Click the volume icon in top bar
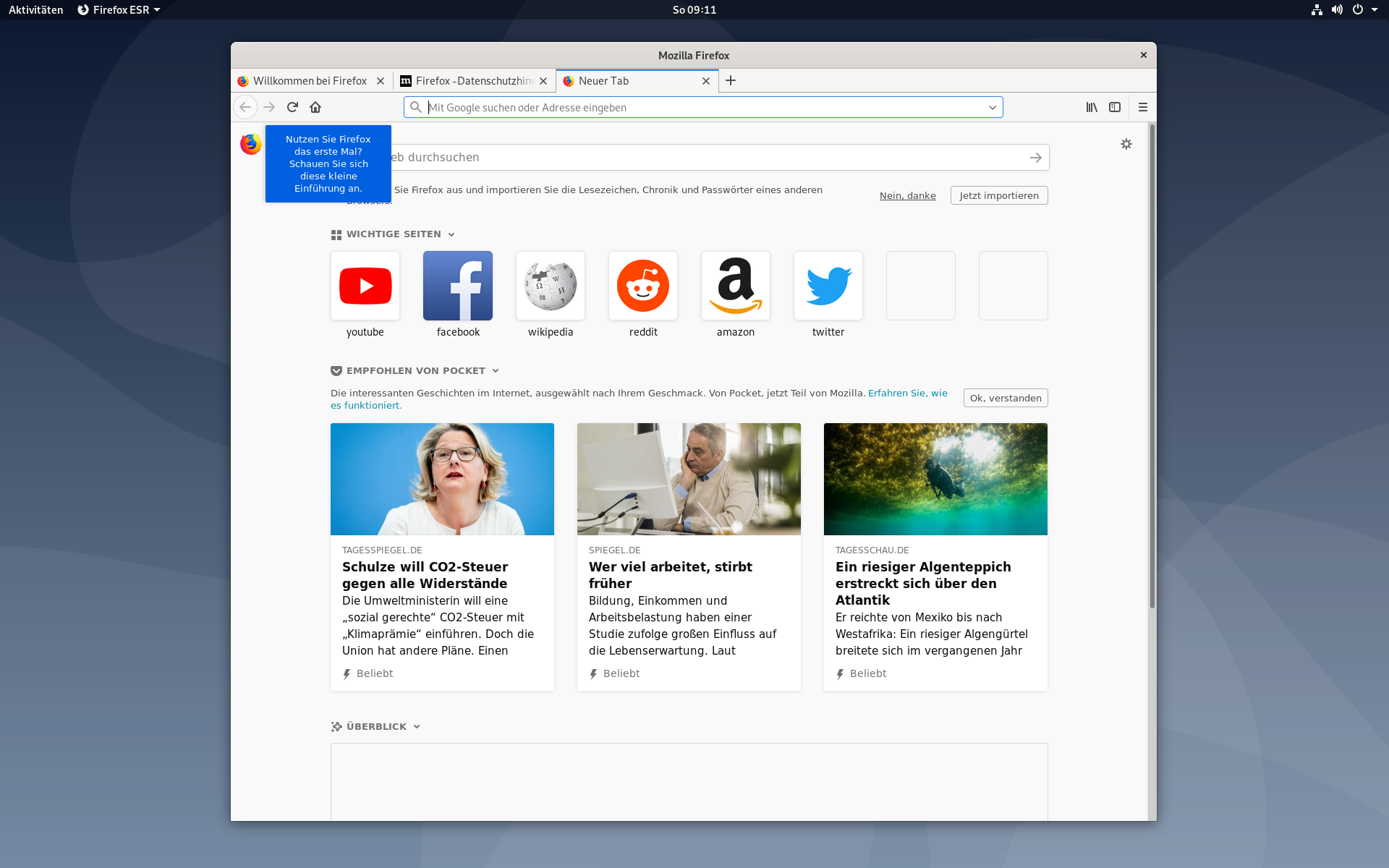 pyautogui.click(x=1337, y=10)
